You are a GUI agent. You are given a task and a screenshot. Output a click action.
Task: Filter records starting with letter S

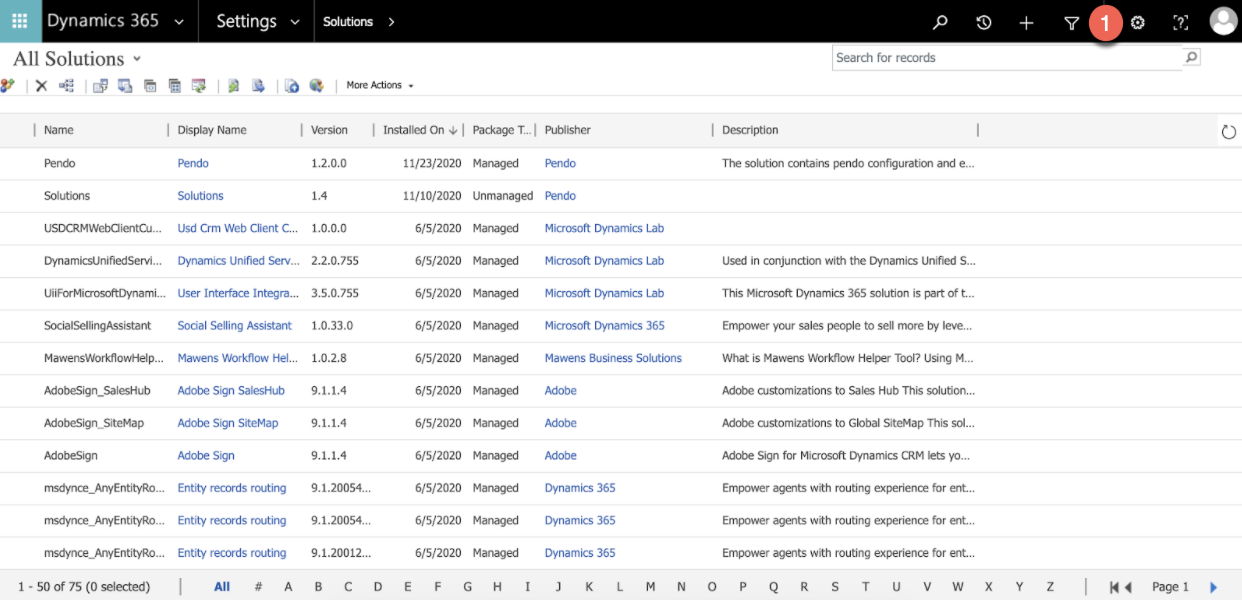click(834, 587)
